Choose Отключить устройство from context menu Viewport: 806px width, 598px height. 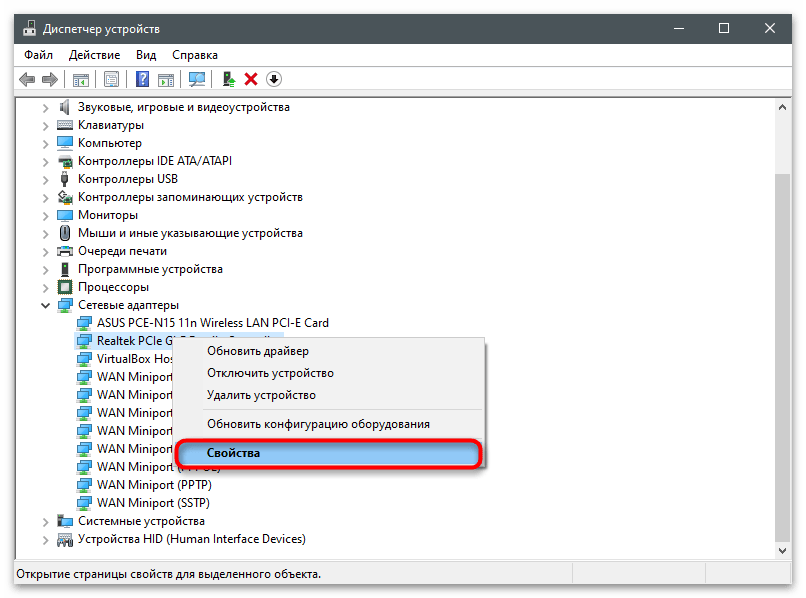pyautogui.click(x=329, y=373)
